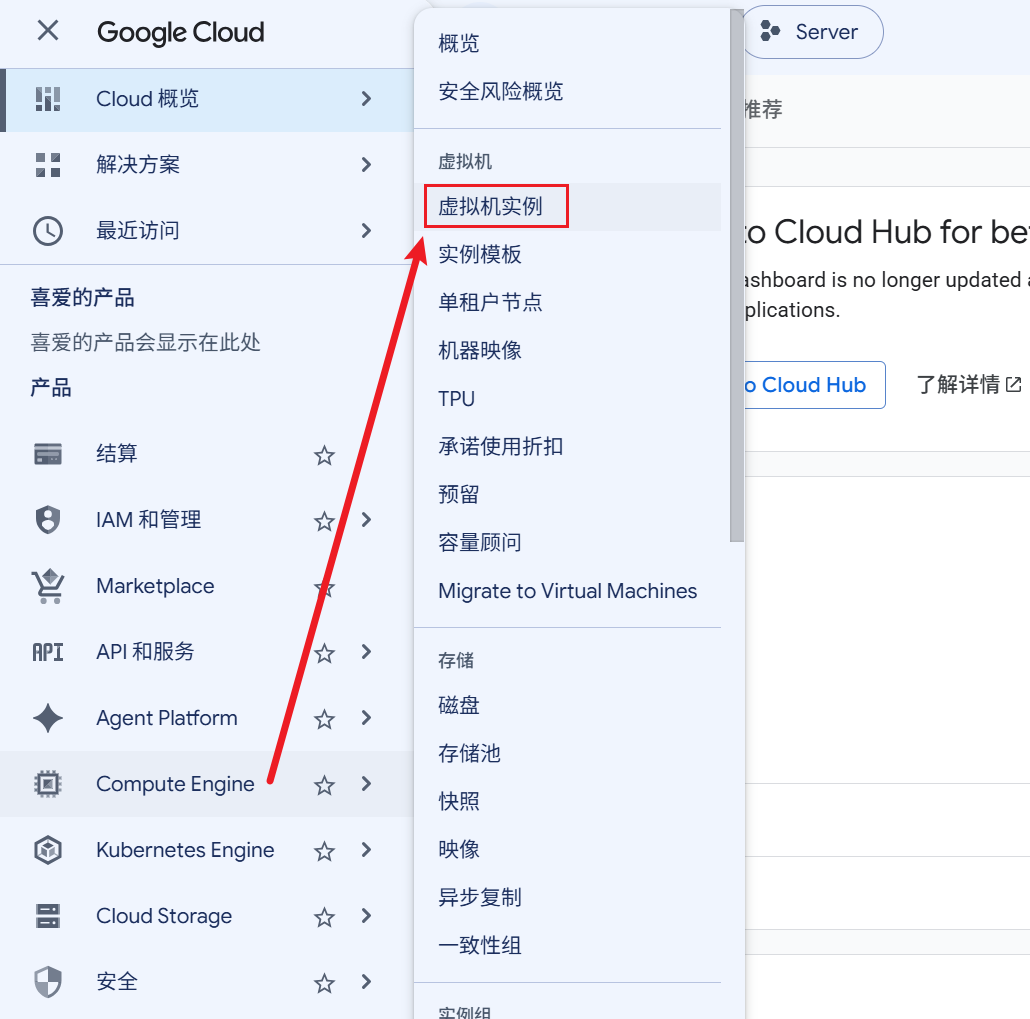This screenshot has width=1030, height=1019.
Task: Open 映像 under 存储 section
Action: [x=568, y=849]
